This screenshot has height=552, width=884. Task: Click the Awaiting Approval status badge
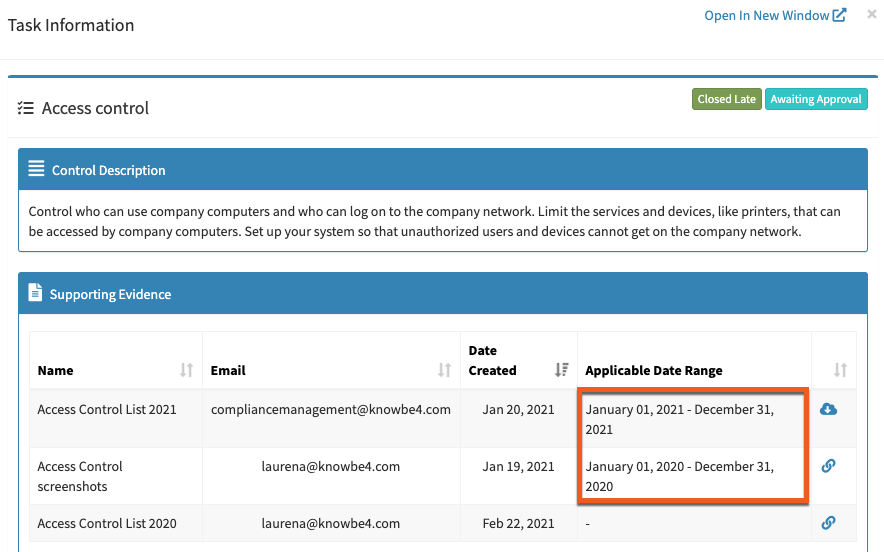(x=816, y=99)
